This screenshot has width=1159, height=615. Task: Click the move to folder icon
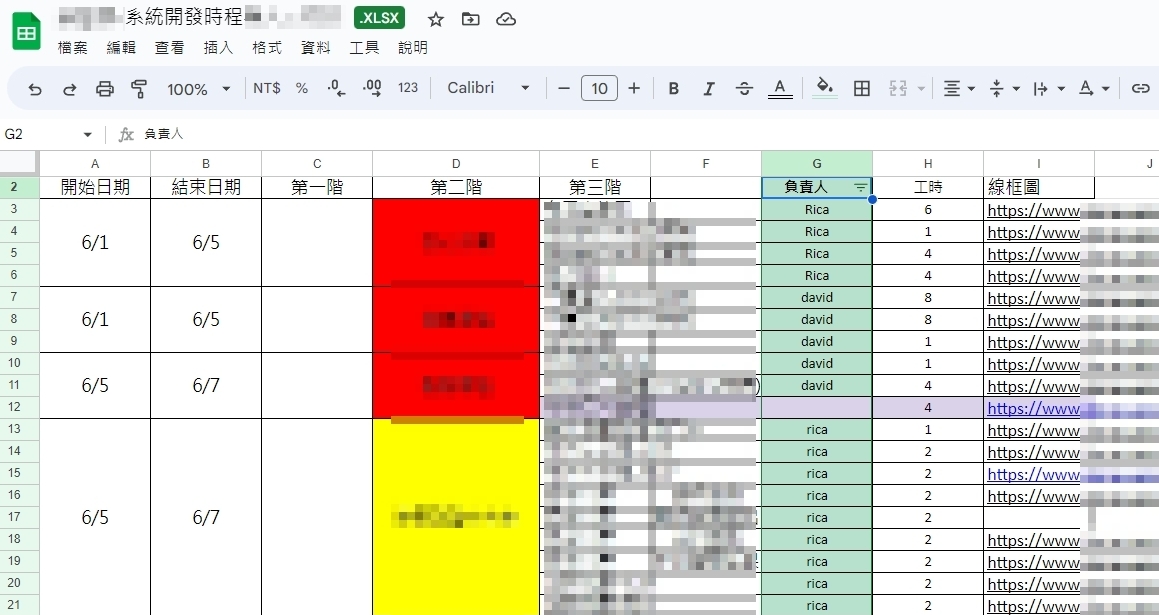click(470, 19)
